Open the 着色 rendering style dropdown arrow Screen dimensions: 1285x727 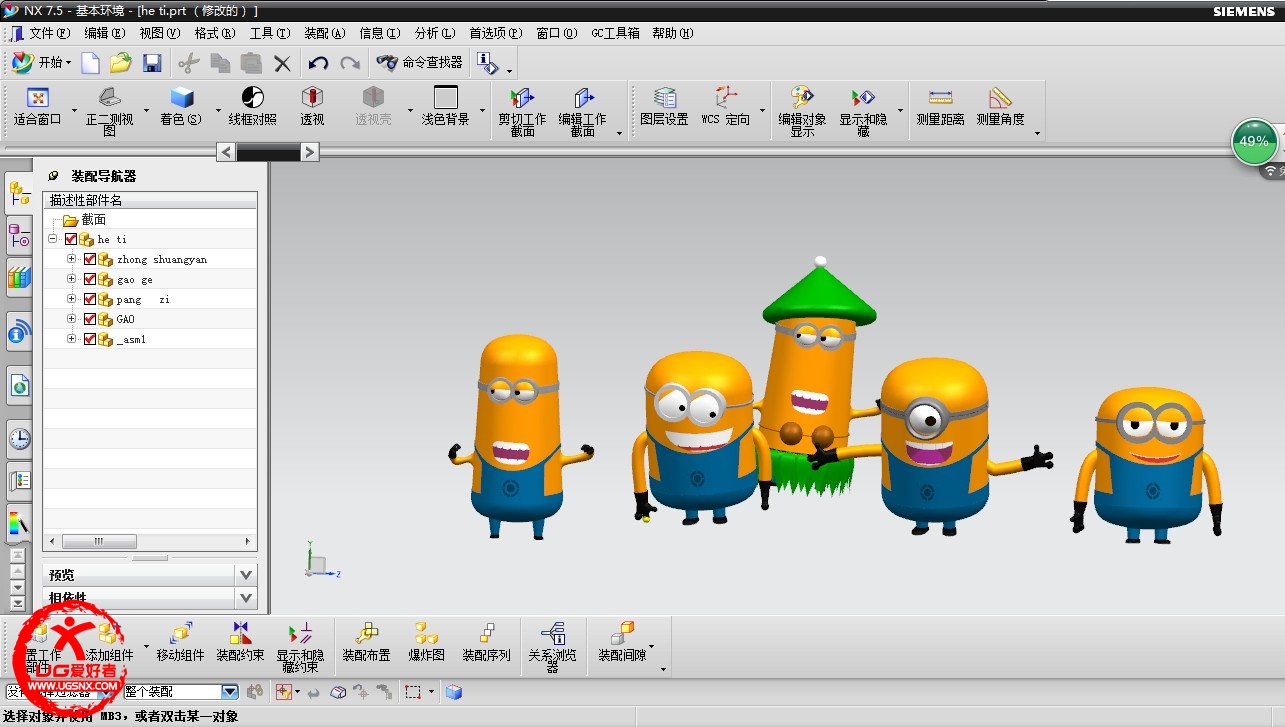pos(219,111)
